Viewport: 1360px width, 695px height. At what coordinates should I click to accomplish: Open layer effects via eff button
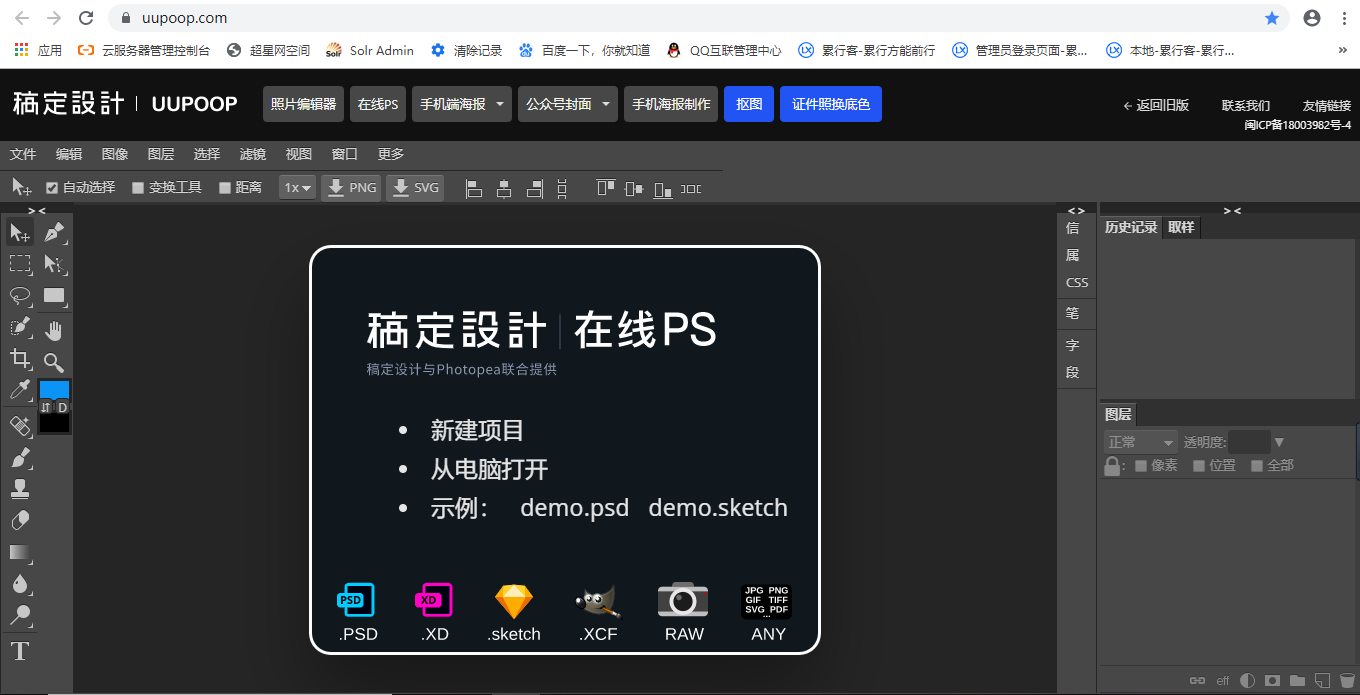point(1222,681)
